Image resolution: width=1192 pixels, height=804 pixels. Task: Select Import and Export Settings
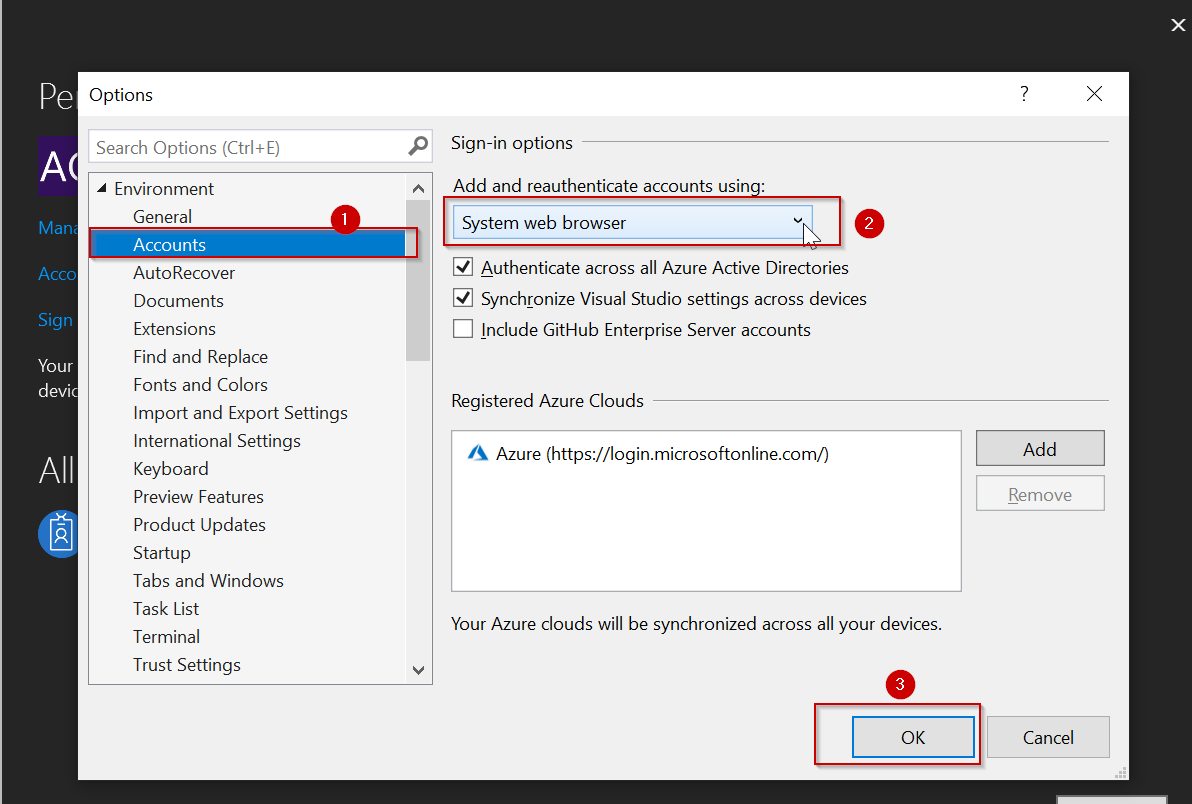(240, 413)
